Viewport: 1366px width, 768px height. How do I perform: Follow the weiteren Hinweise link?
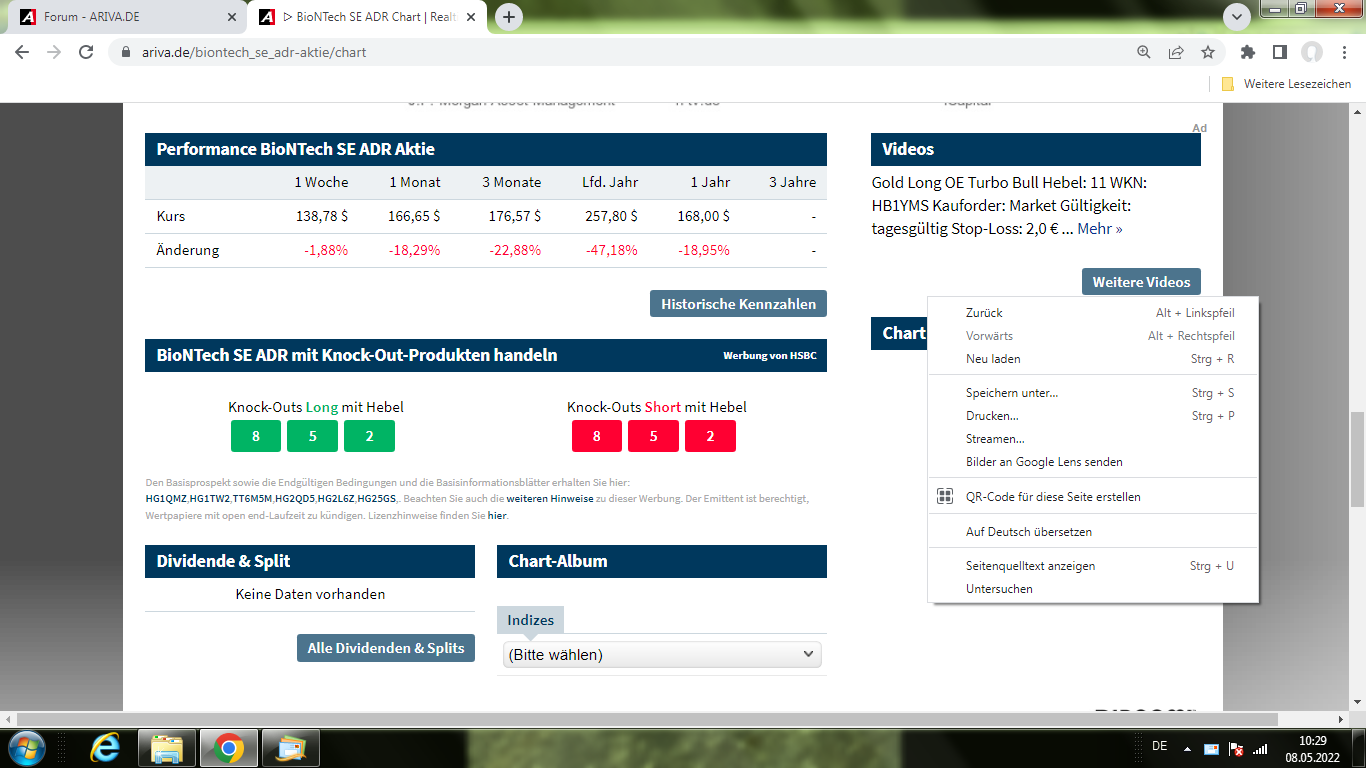[x=550, y=498]
